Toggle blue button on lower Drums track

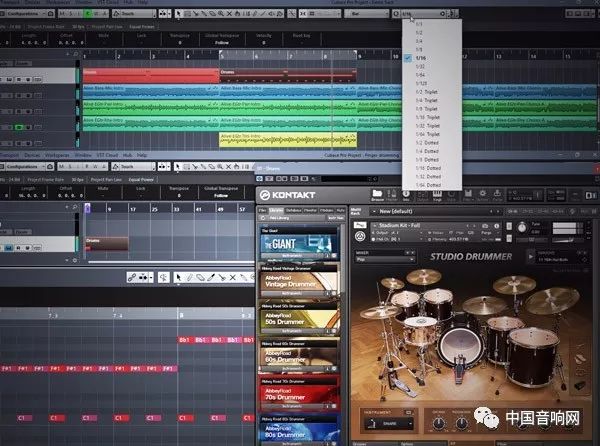[x=8, y=248]
